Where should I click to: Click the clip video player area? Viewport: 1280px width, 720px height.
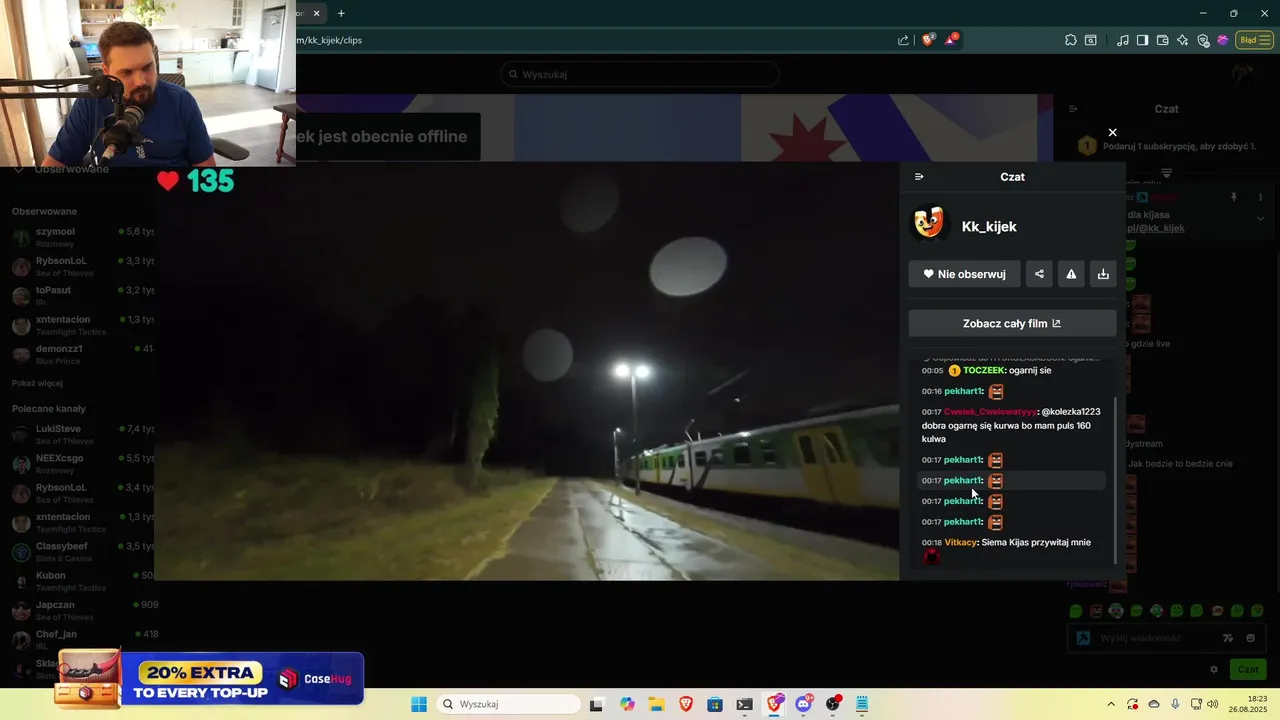[527, 371]
